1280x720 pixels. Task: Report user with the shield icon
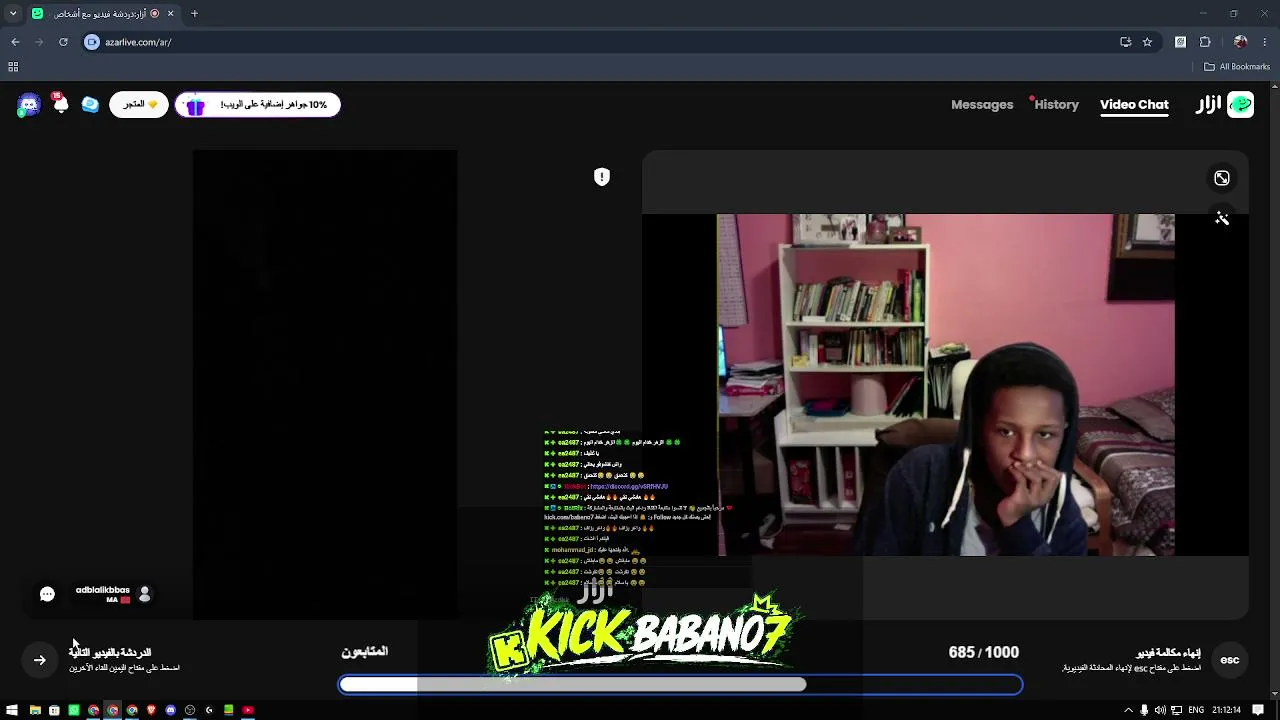coord(602,177)
